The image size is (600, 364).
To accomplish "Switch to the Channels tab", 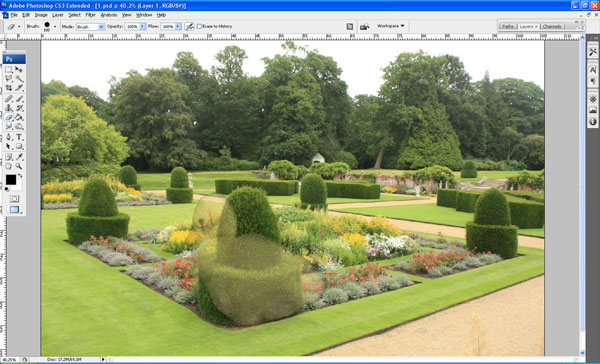I will (552, 26).
